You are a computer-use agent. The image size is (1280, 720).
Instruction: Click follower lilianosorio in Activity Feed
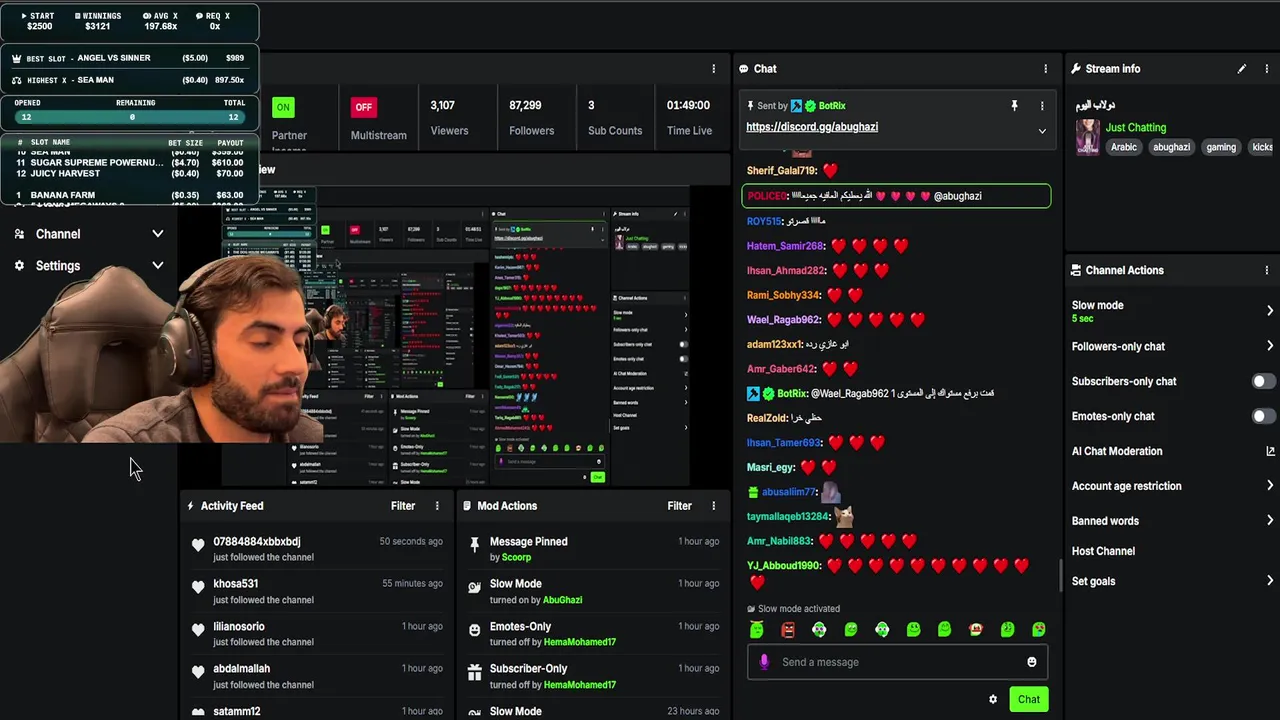239,627
